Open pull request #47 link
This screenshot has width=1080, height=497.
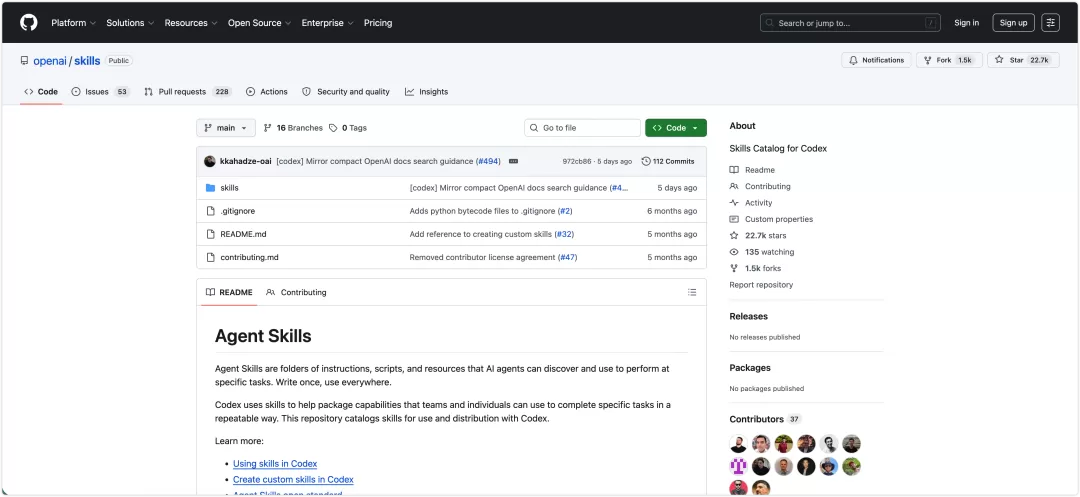(x=568, y=257)
